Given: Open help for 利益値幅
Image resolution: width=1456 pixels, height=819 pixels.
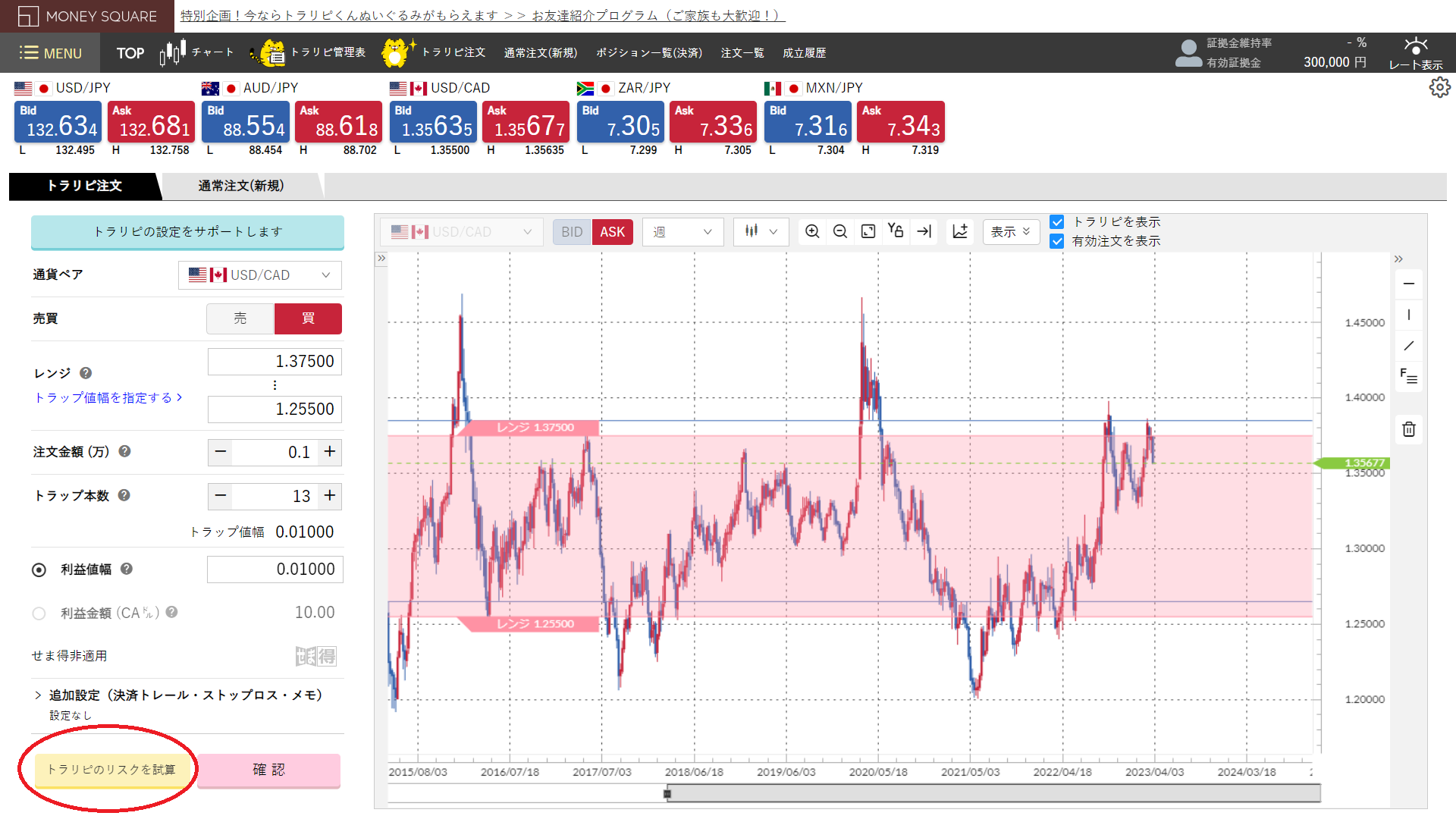Looking at the screenshot, I should pyautogui.click(x=127, y=569).
